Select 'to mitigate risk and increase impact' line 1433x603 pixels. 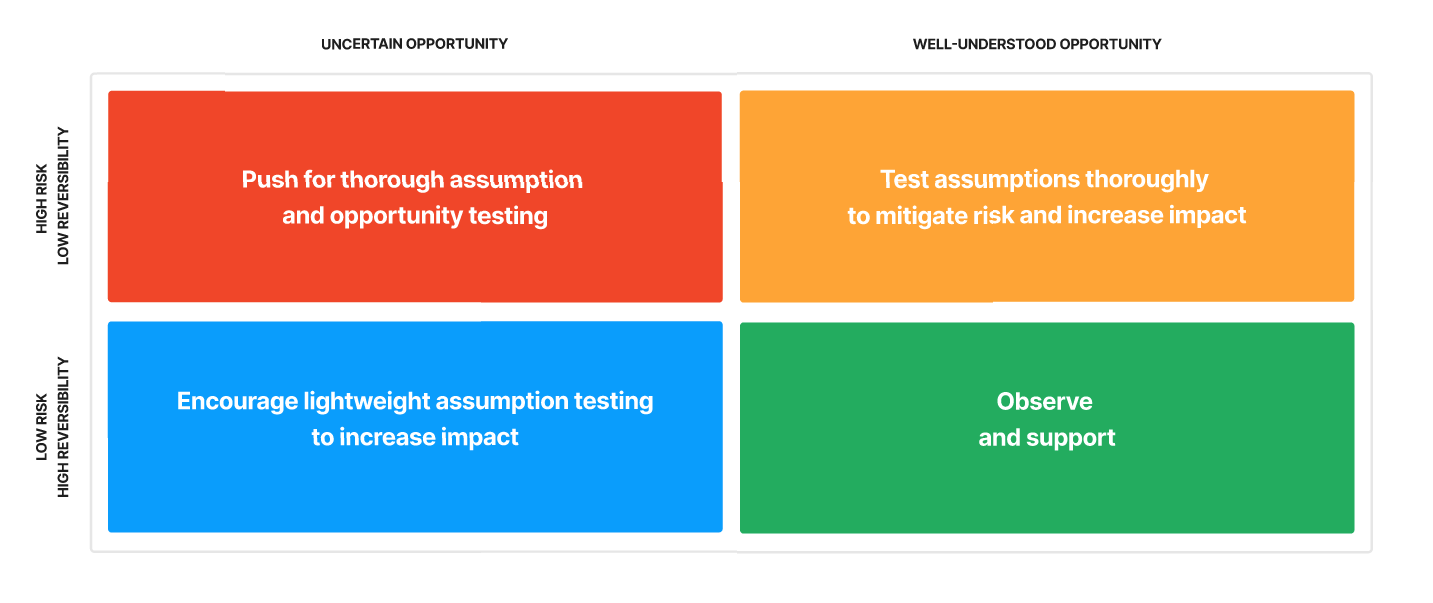click(1046, 216)
